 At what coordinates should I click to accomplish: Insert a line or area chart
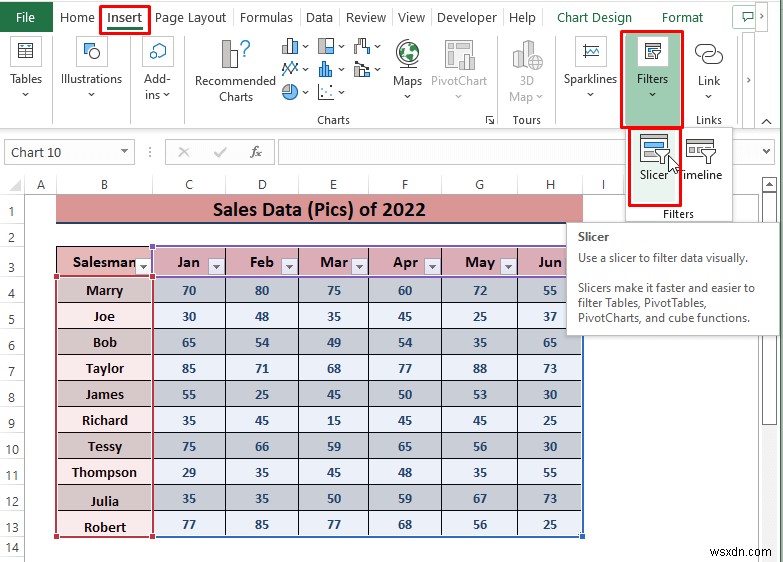(x=295, y=69)
